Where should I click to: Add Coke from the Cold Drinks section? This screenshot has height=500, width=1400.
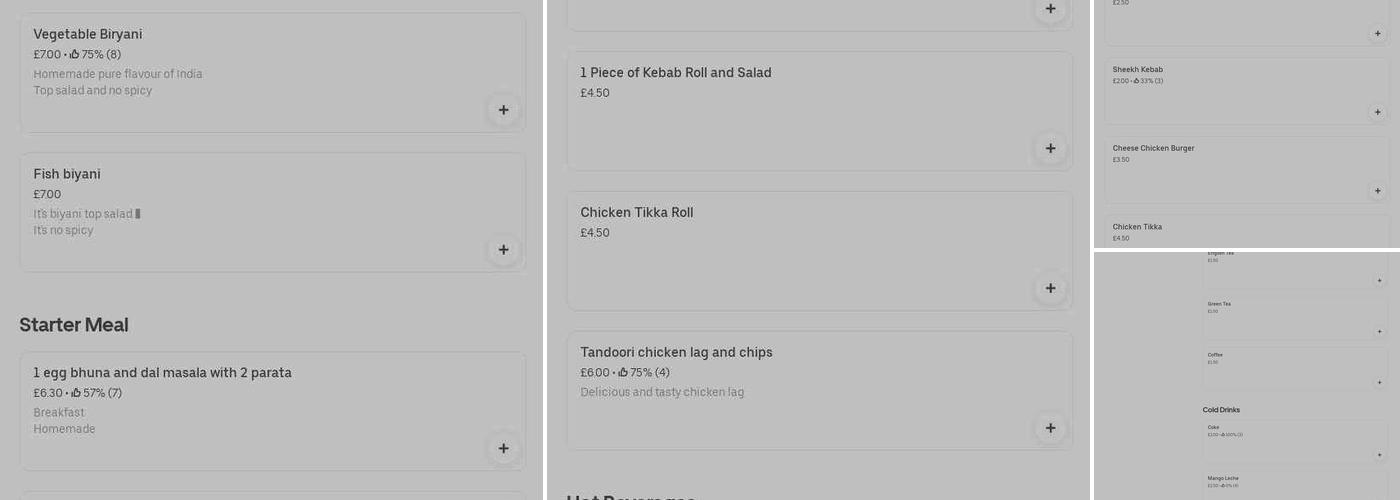[1379, 456]
